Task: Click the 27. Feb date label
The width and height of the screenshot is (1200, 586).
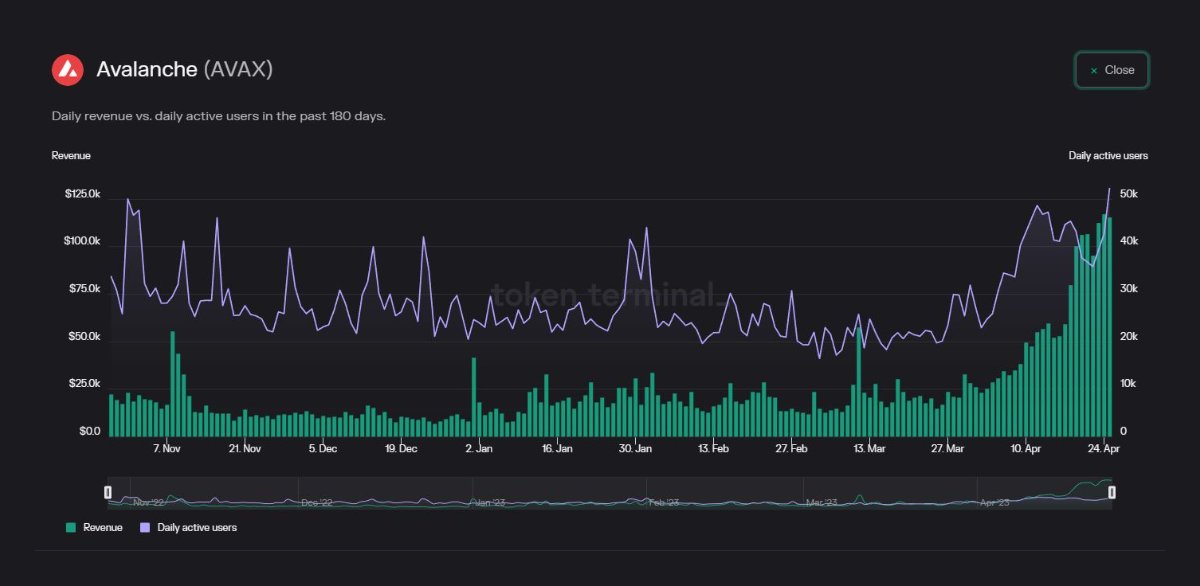Action: pos(791,450)
